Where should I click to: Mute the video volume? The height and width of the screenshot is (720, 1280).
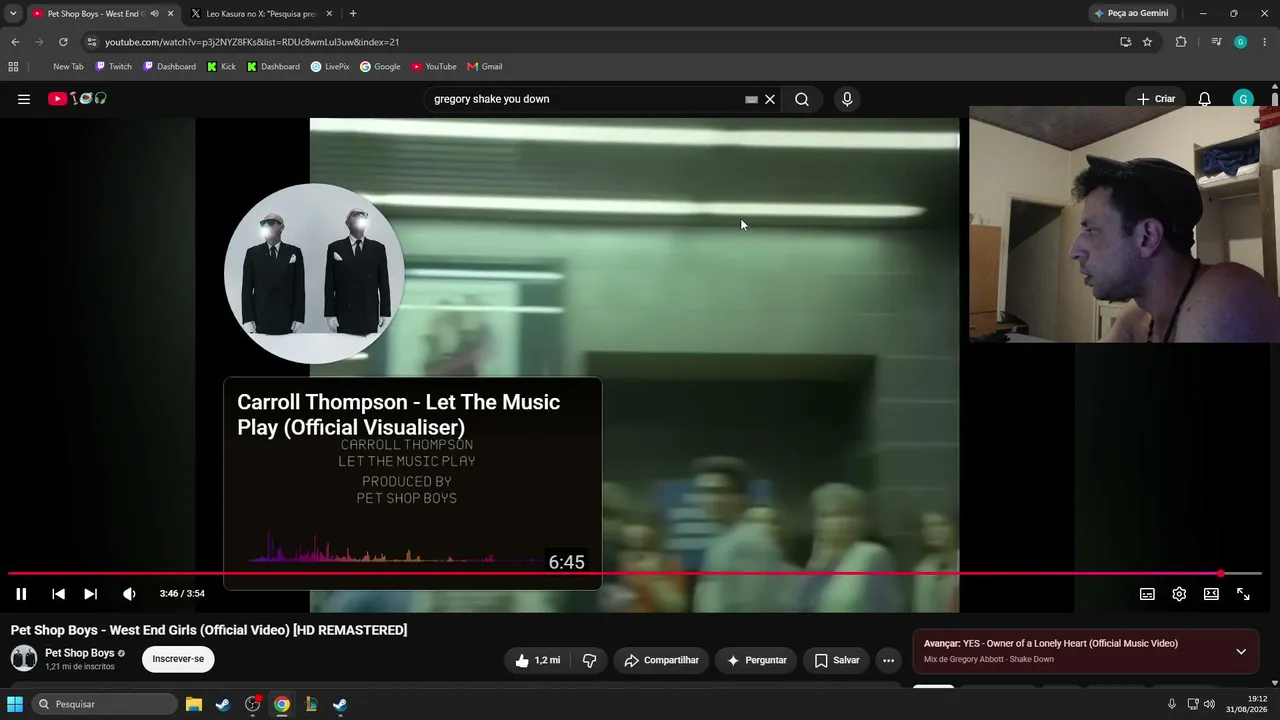pos(129,594)
